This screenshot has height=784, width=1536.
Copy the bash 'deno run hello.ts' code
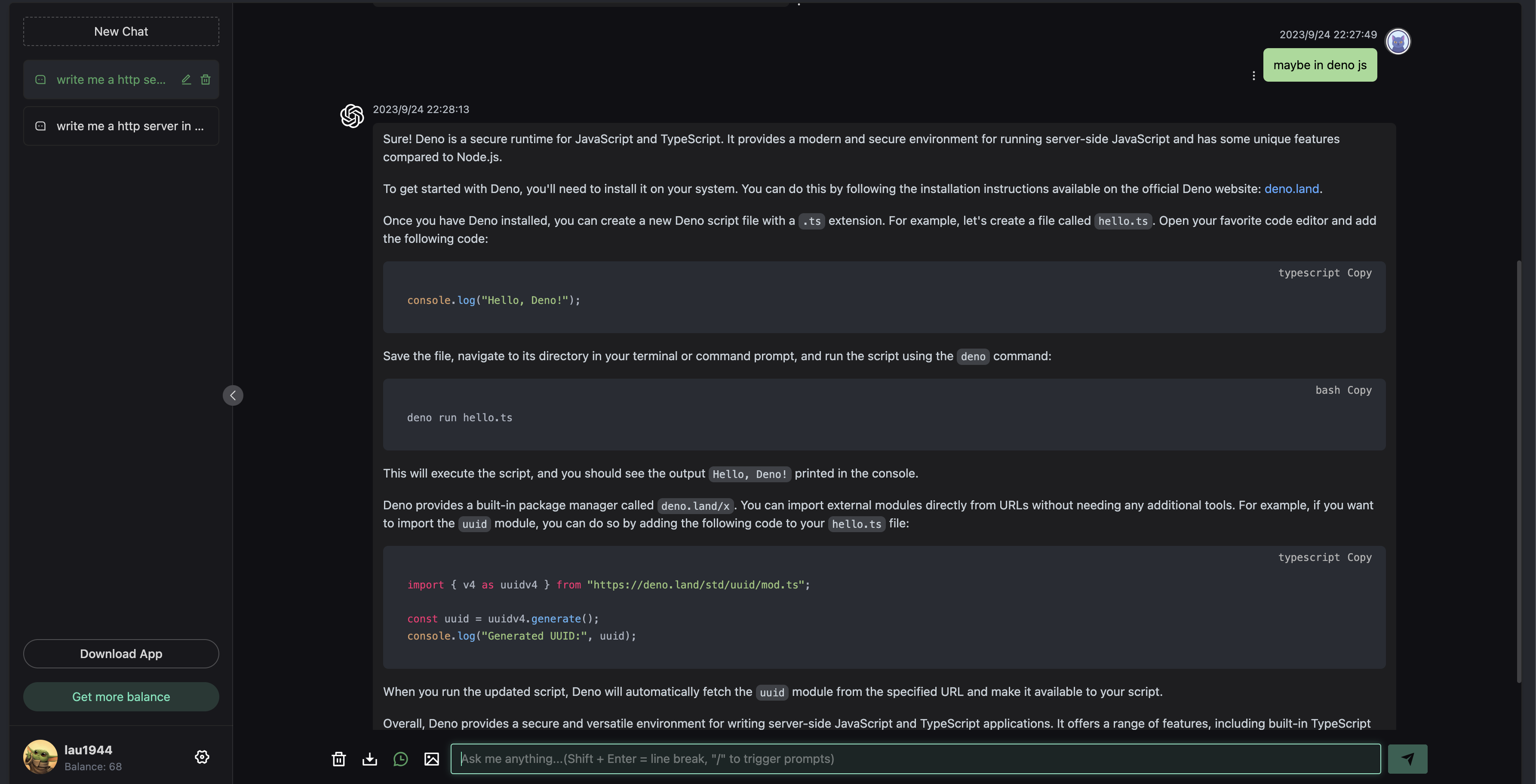tap(1360, 391)
